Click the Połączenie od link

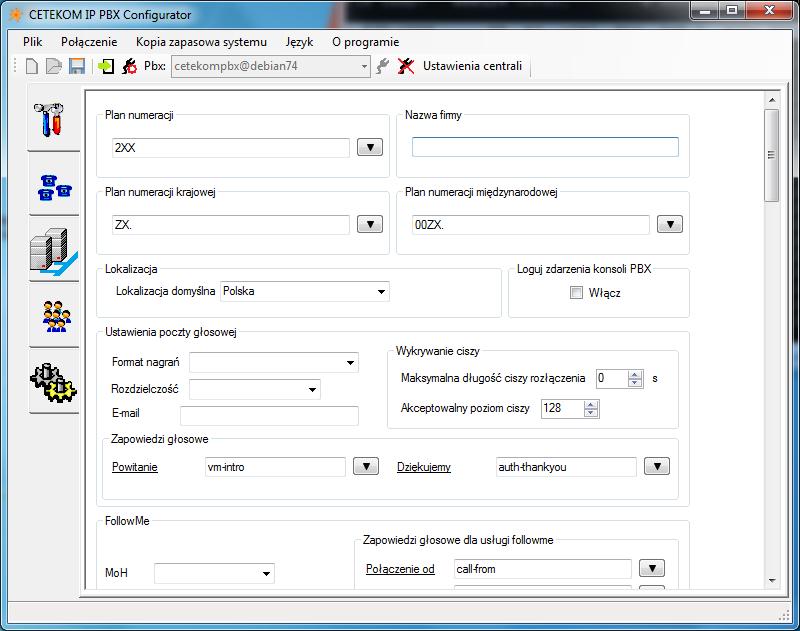point(400,569)
